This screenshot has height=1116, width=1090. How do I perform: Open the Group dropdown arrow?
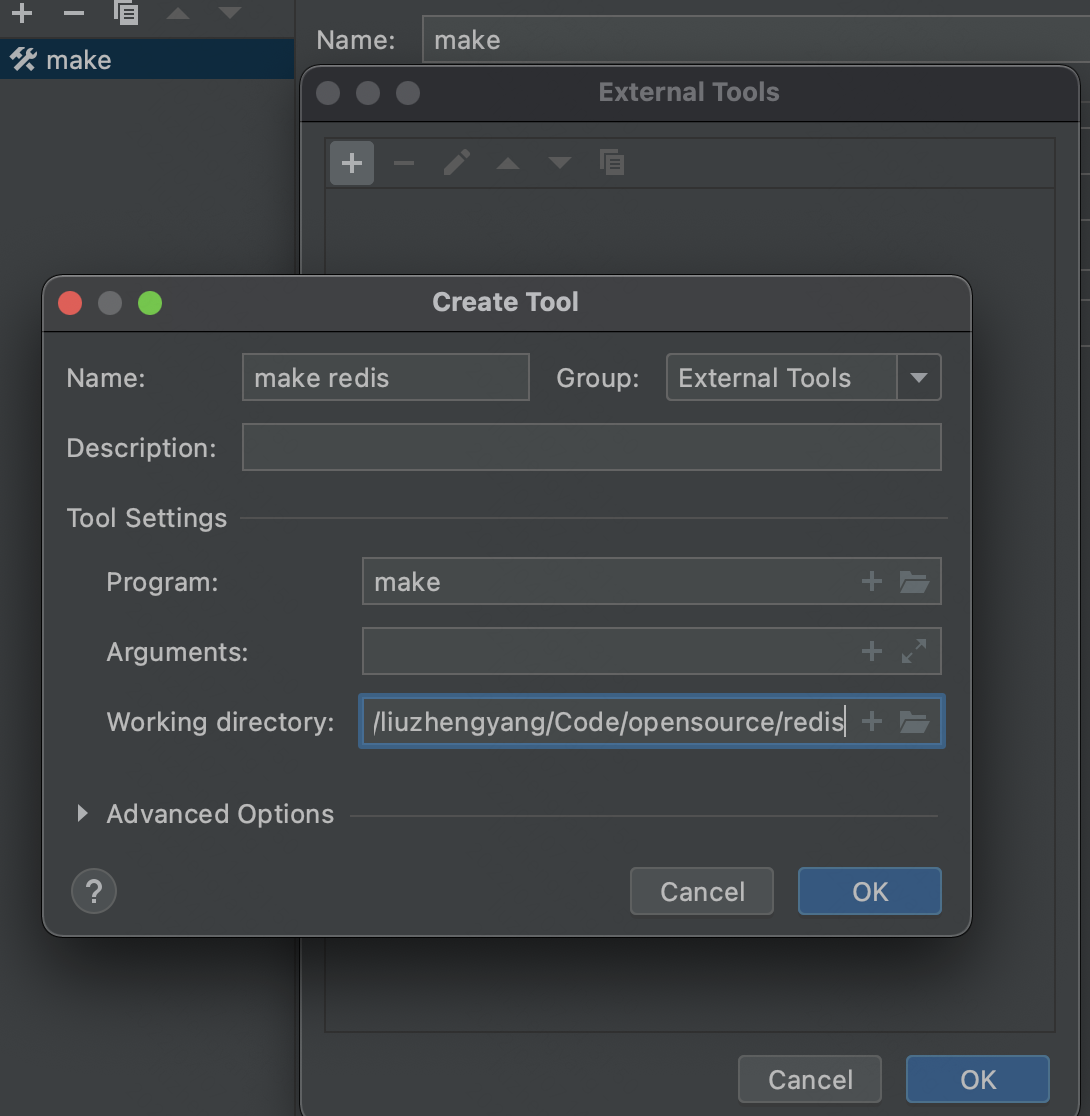pyautogui.click(x=919, y=378)
